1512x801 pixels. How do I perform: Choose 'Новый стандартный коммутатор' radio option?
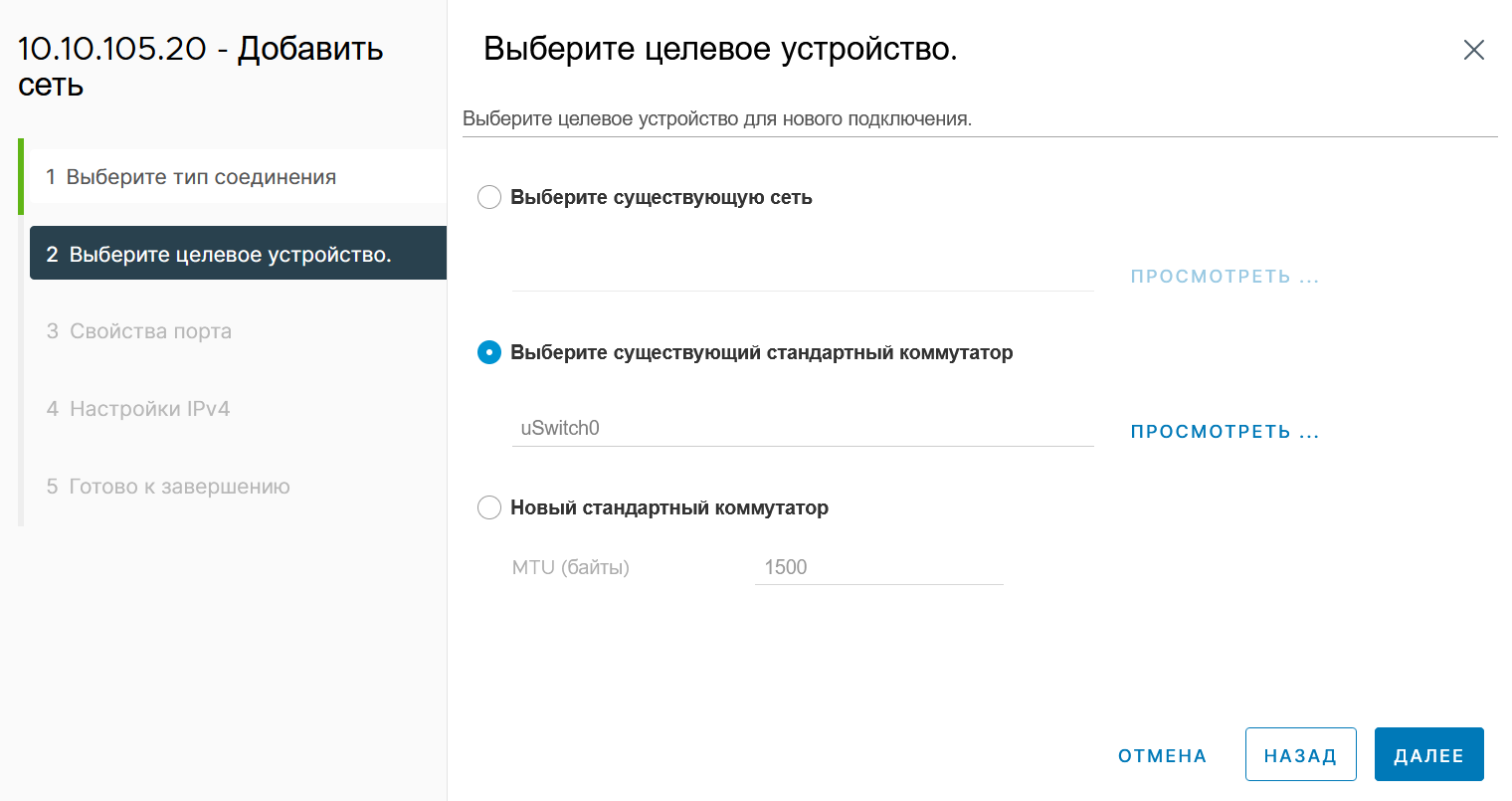click(489, 507)
